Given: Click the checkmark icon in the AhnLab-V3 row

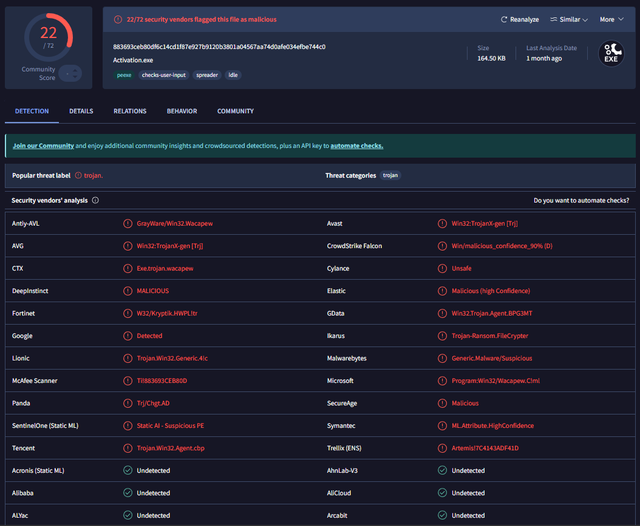Looking at the screenshot, I should pyautogui.click(x=442, y=471).
